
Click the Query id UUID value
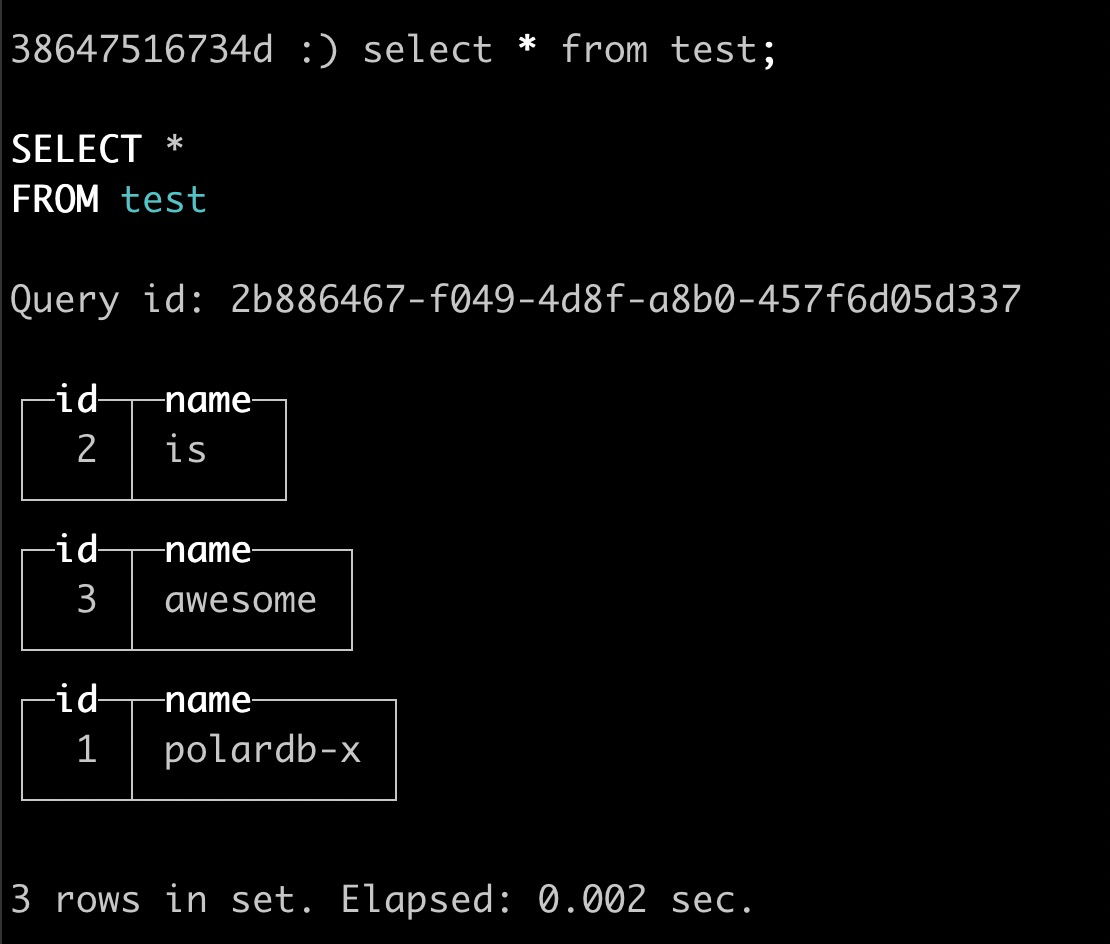[x=626, y=299]
